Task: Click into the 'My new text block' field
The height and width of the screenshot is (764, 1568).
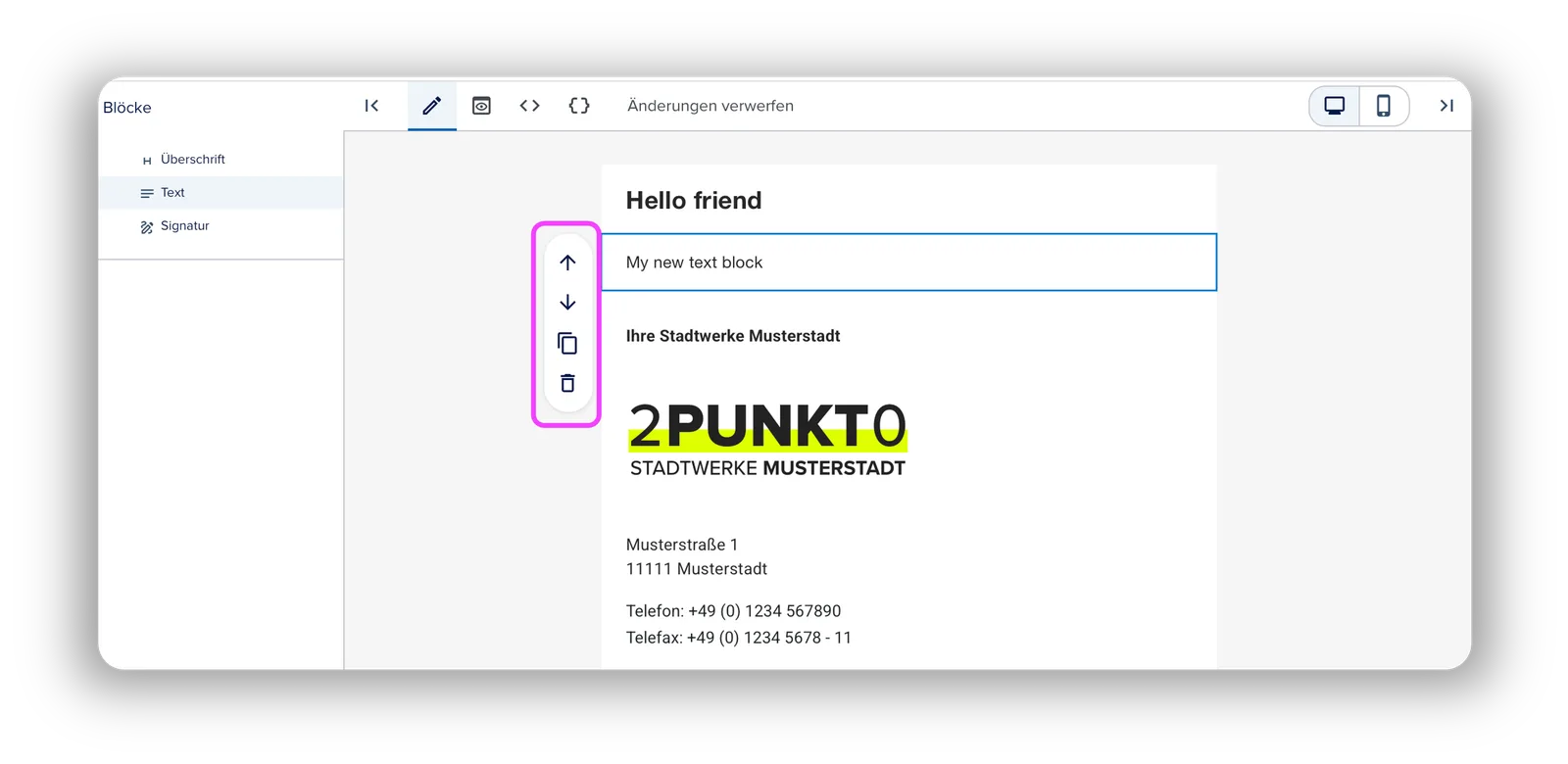Action: [908, 263]
